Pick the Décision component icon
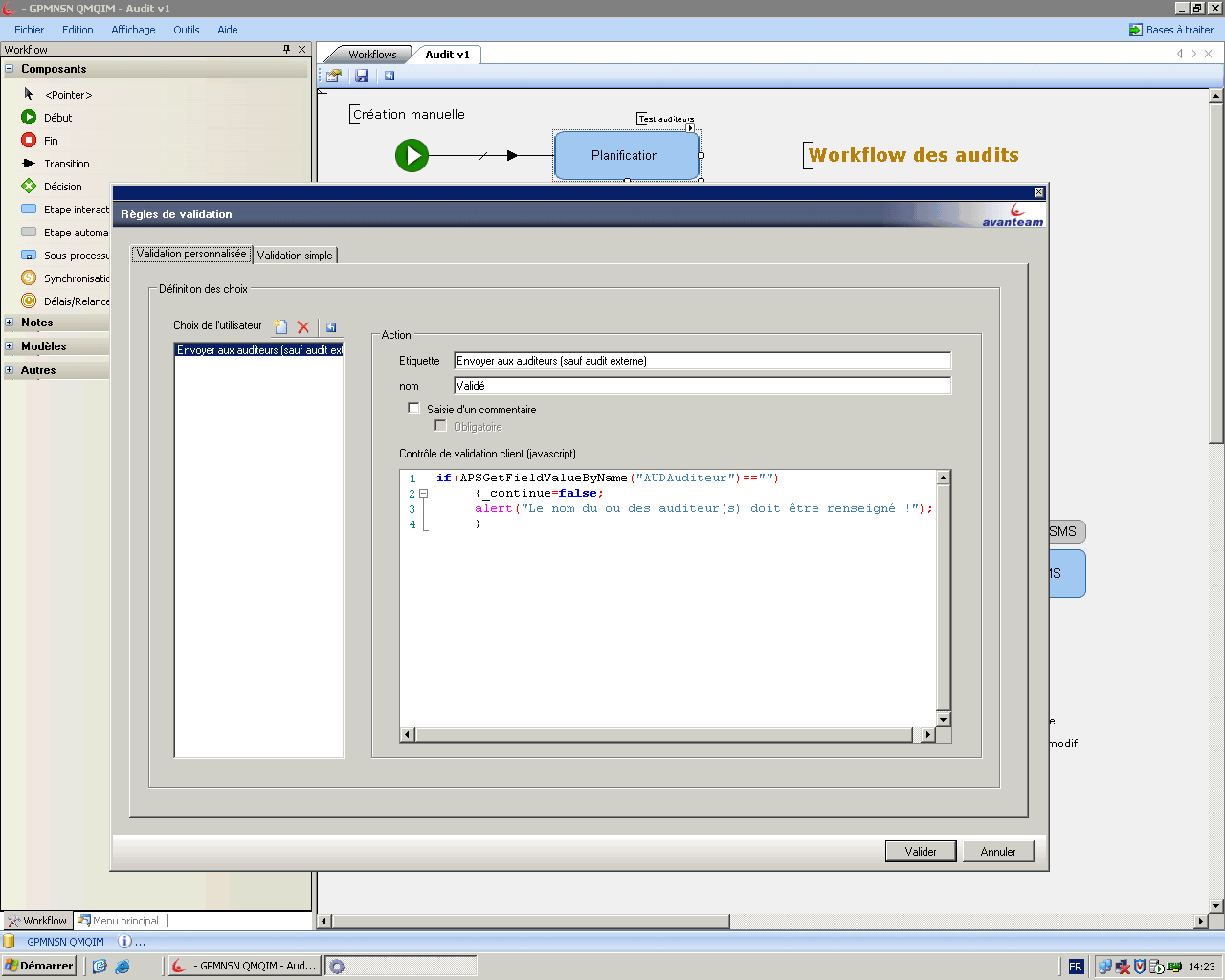Image resolution: width=1225 pixels, height=980 pixels. 29,187
